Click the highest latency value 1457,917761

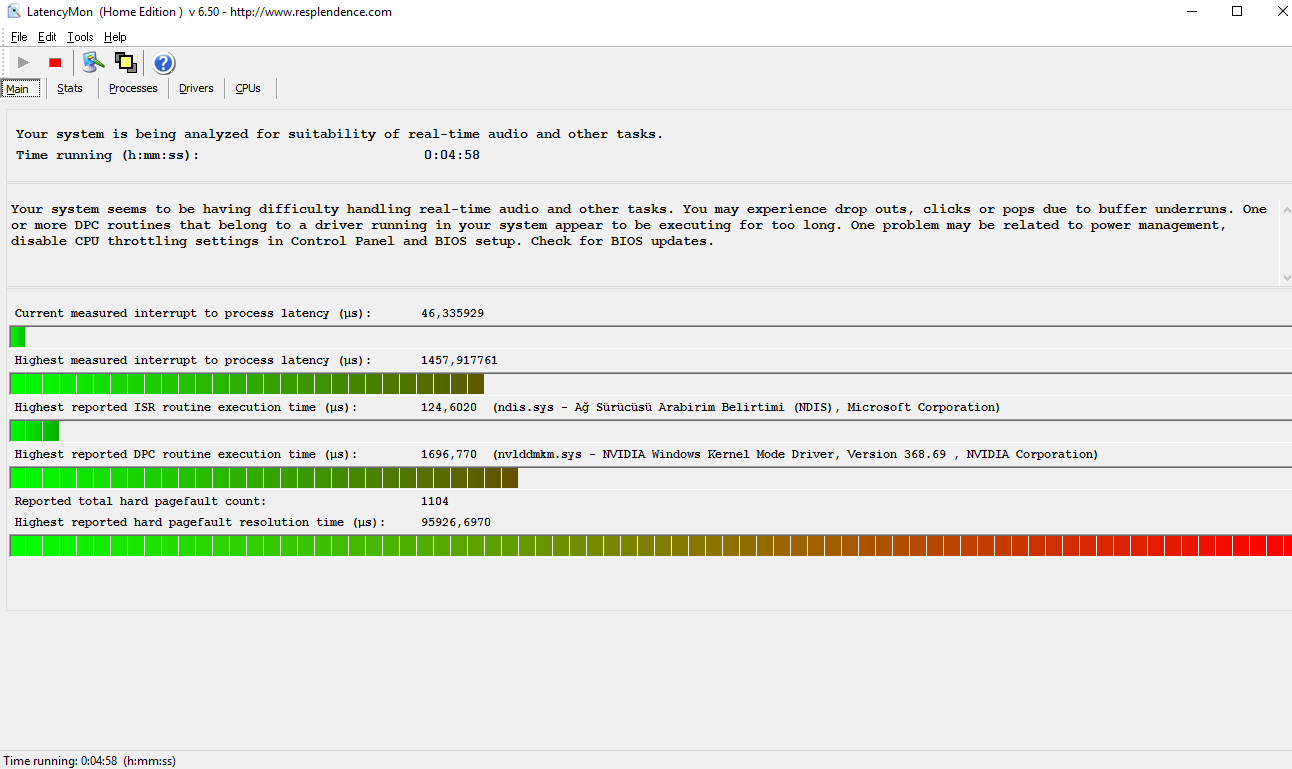459,360
